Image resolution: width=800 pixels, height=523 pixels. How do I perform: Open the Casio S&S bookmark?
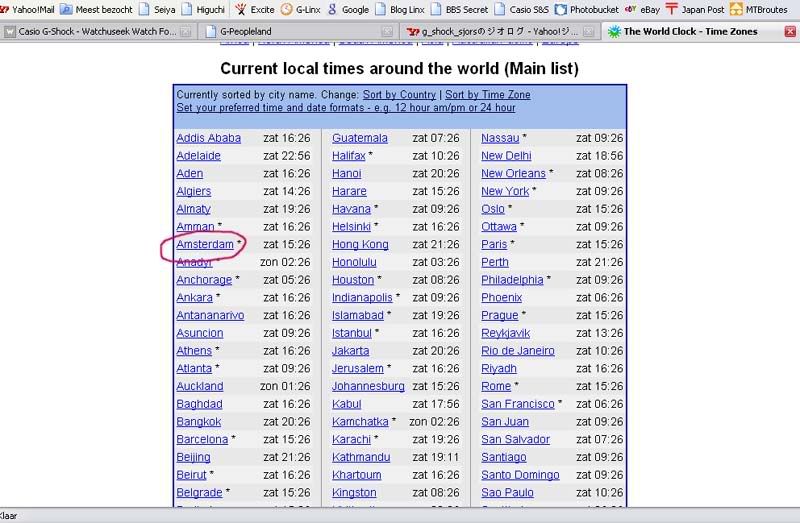(521, 9)
